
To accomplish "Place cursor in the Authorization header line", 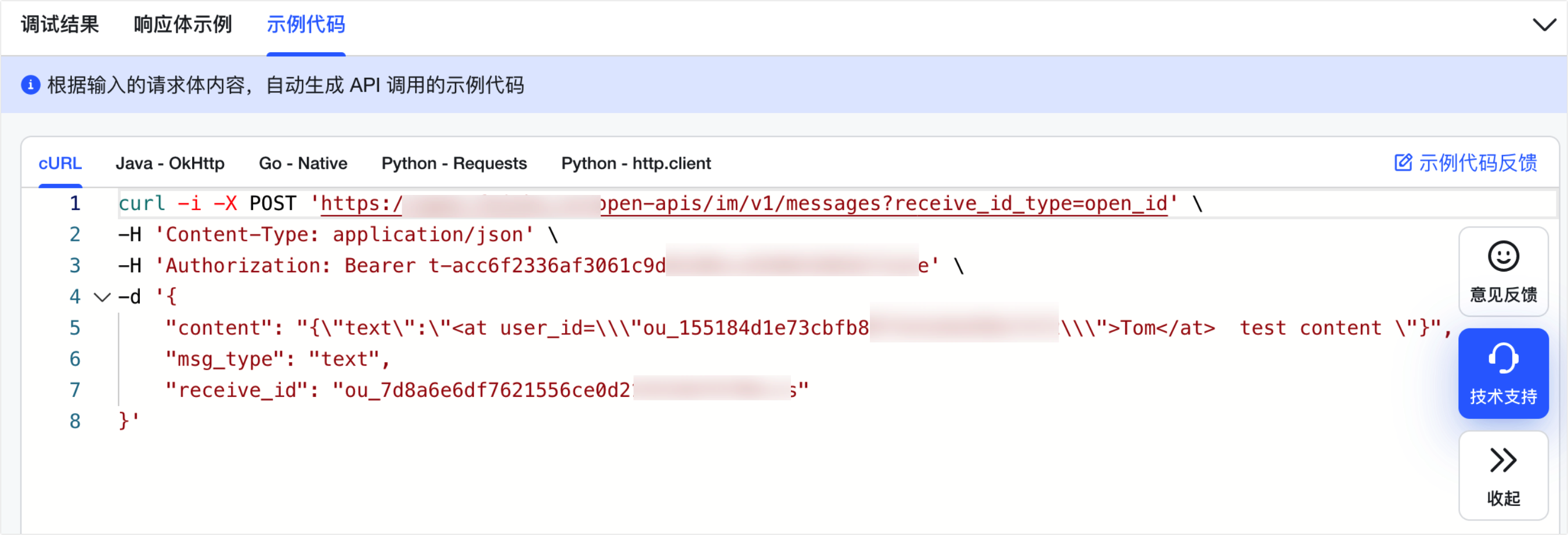I will (540, 266).
